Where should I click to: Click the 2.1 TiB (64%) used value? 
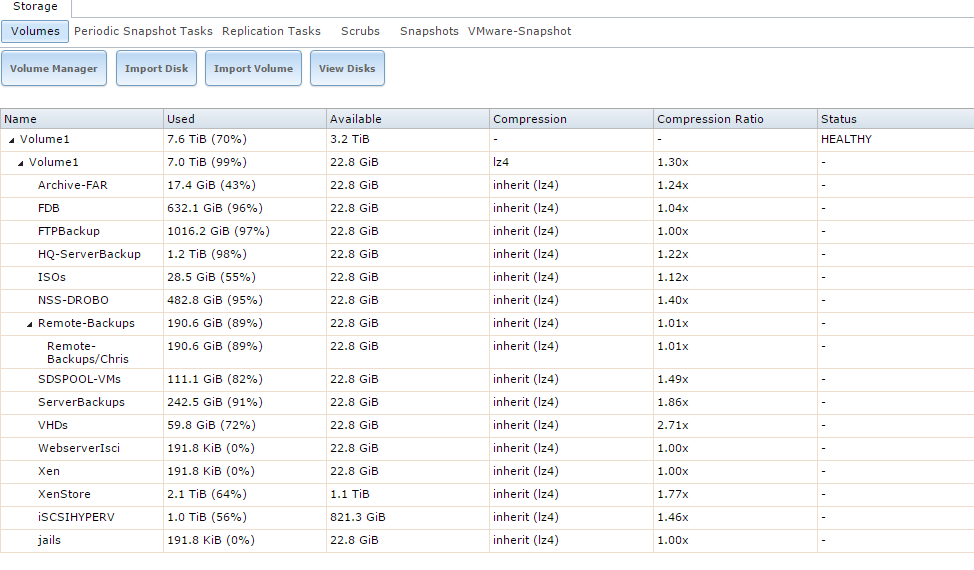pos(207,494)
